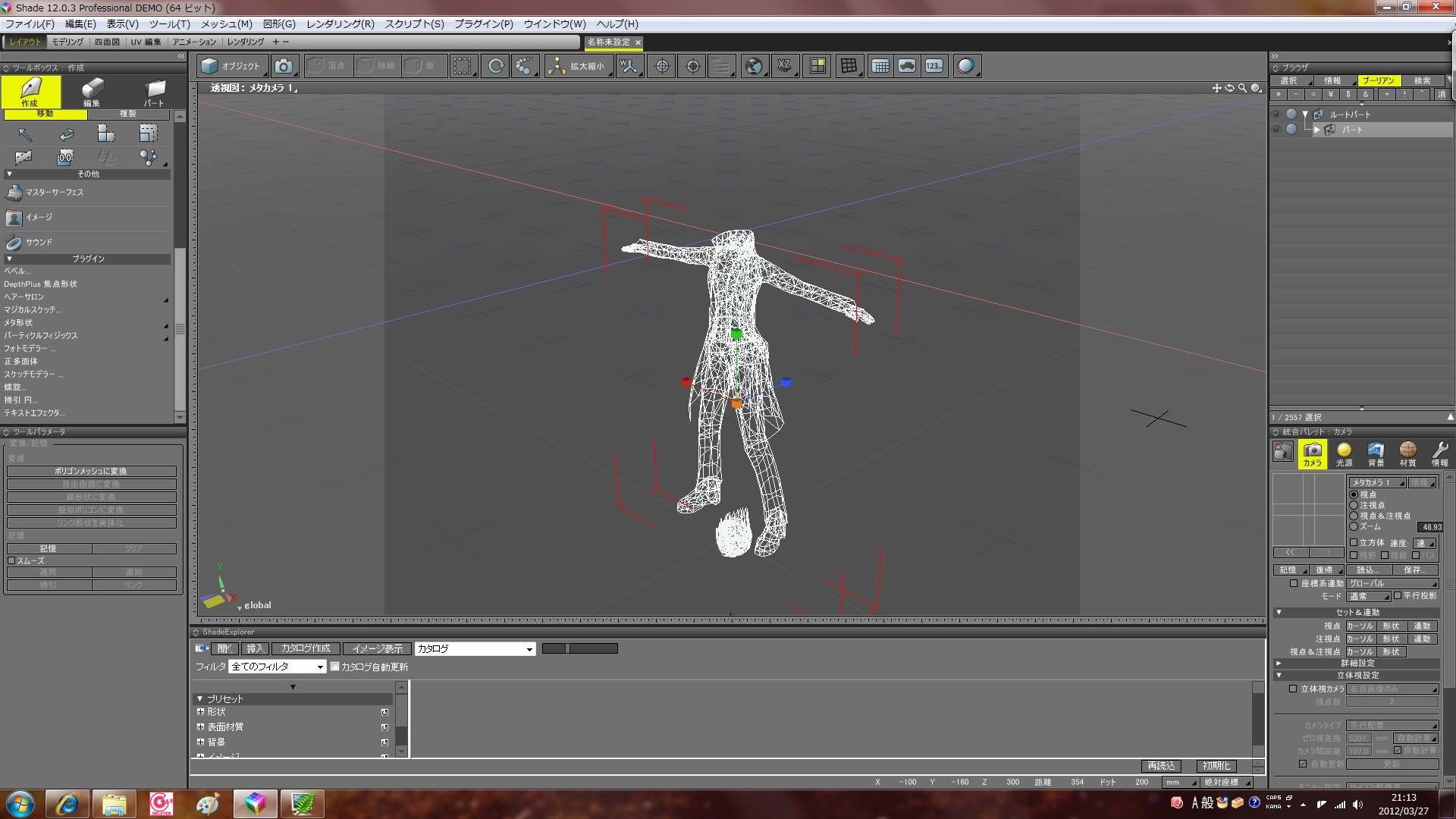Open the カタログ dropdown in ShadeExplorer
The width and height of the screenshot is (1456, 819).
(475, 648)
